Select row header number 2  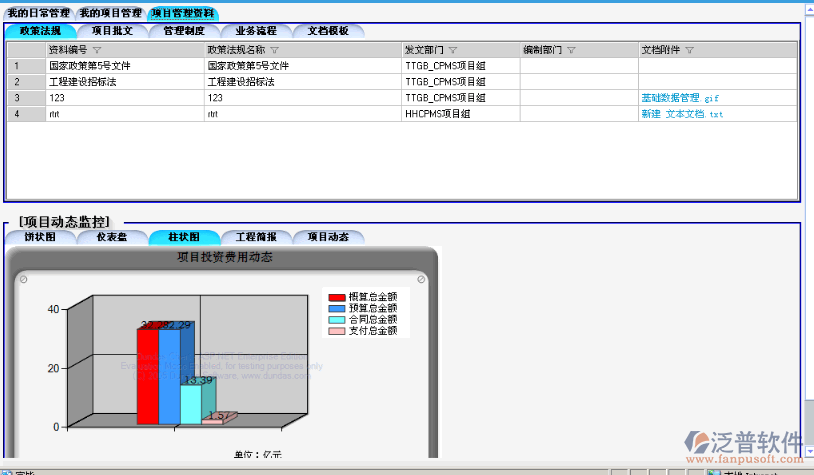(x=26, y=82)
